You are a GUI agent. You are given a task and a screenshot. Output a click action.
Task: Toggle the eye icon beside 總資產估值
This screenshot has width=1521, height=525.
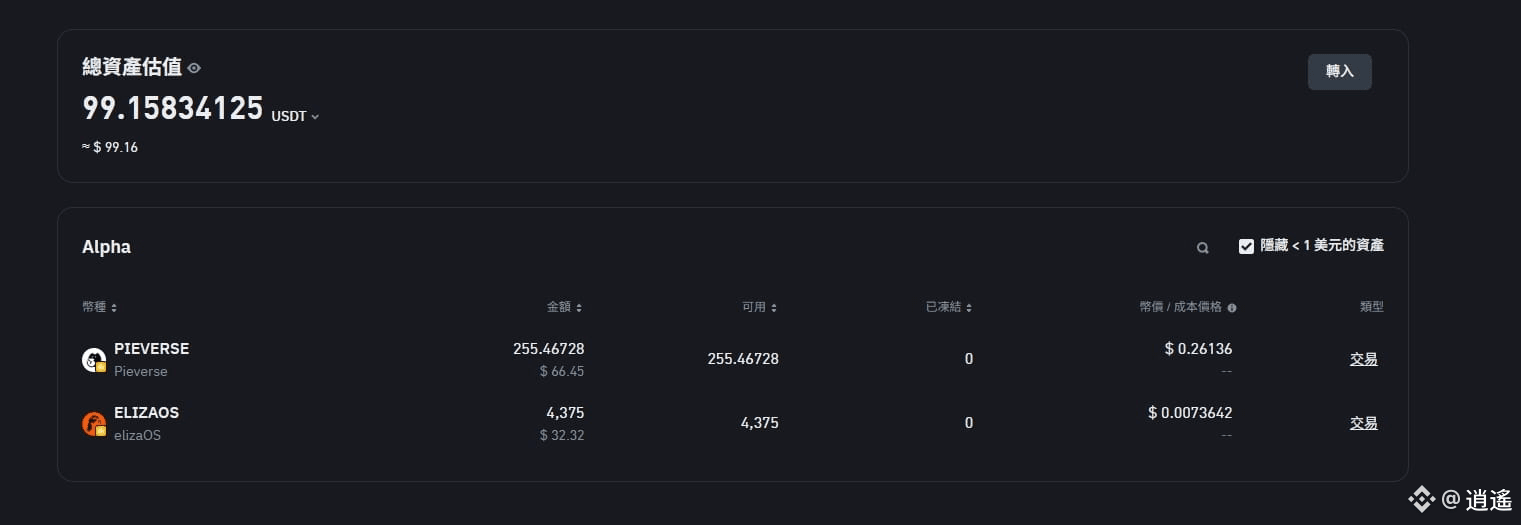(194, 68)
